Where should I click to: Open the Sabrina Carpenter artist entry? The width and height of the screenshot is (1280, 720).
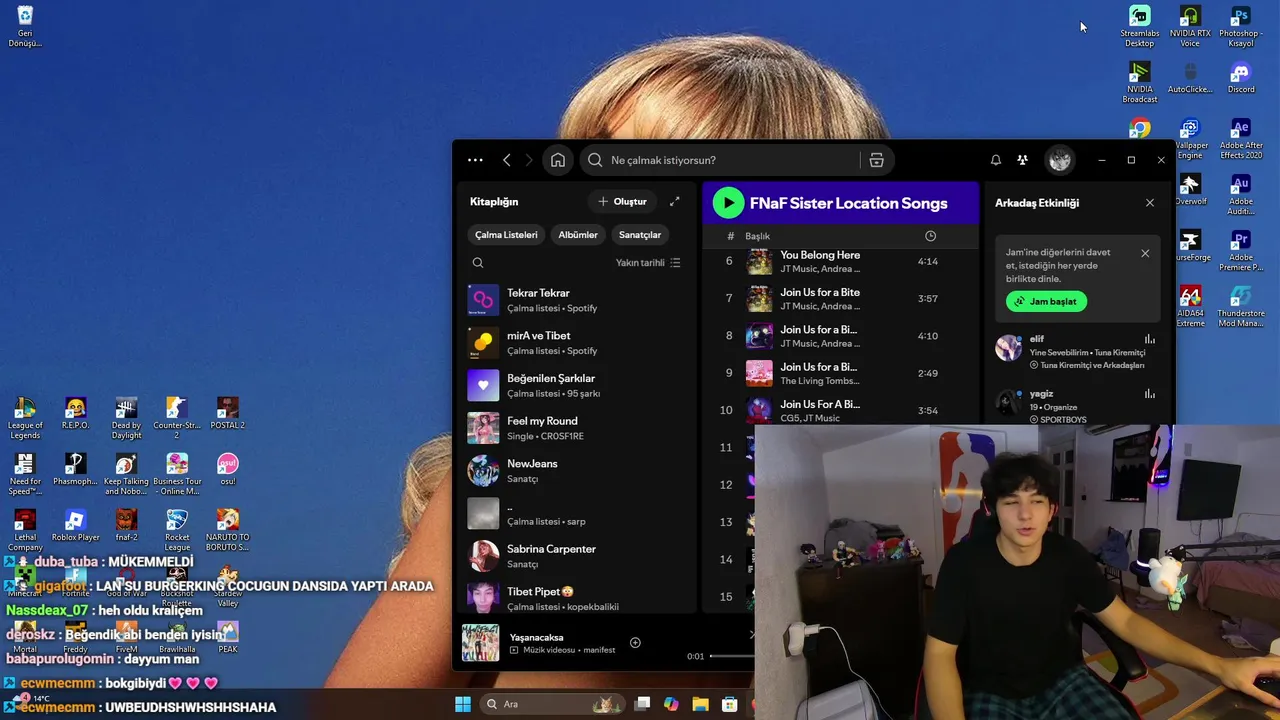point(577,556)
